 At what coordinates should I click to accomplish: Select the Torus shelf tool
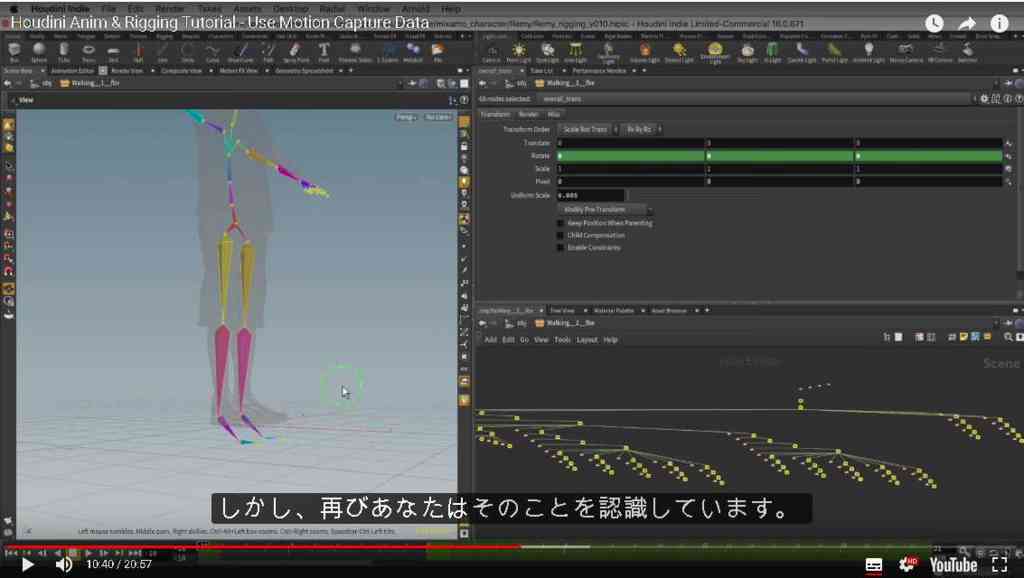[x=88, y=52]
